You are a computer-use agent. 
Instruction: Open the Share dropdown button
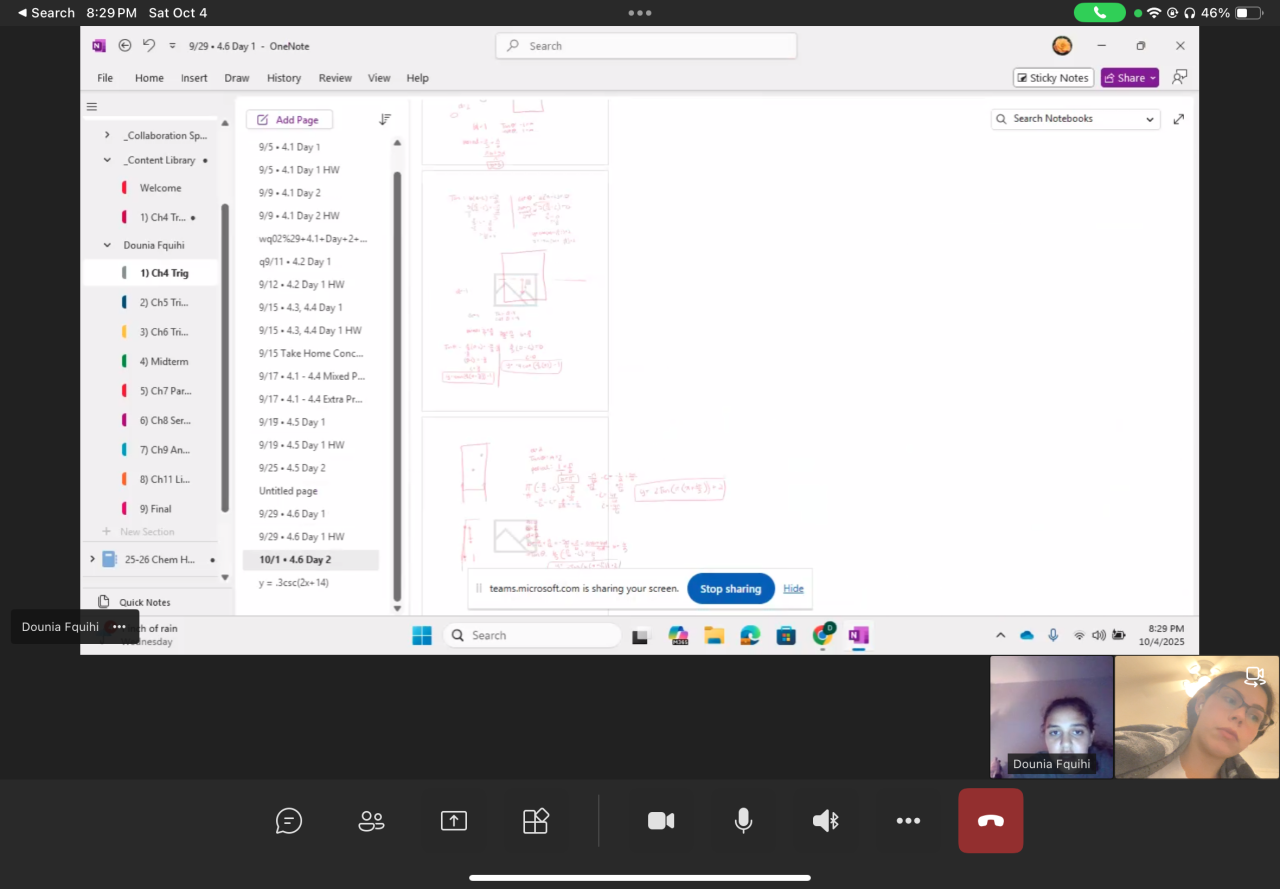pyautogui.click(x=1129, y=78)
